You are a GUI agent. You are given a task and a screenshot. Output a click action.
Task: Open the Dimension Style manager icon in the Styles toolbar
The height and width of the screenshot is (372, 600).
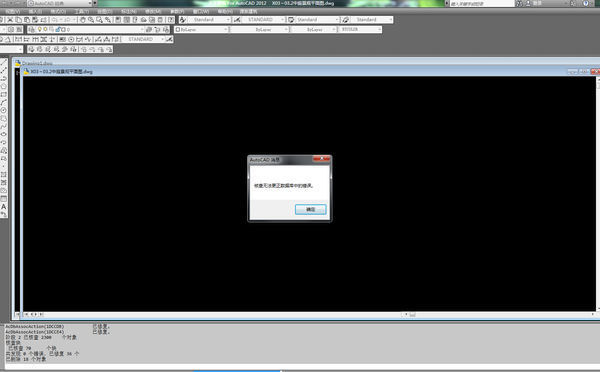[237, 20]
